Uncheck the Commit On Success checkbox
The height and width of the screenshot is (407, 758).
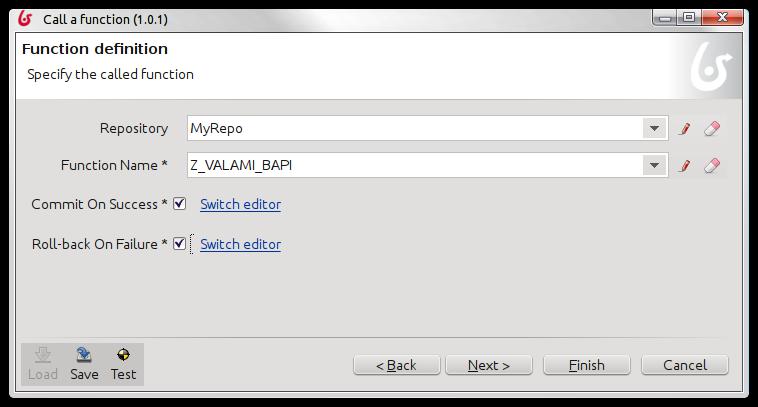[179, 204]
